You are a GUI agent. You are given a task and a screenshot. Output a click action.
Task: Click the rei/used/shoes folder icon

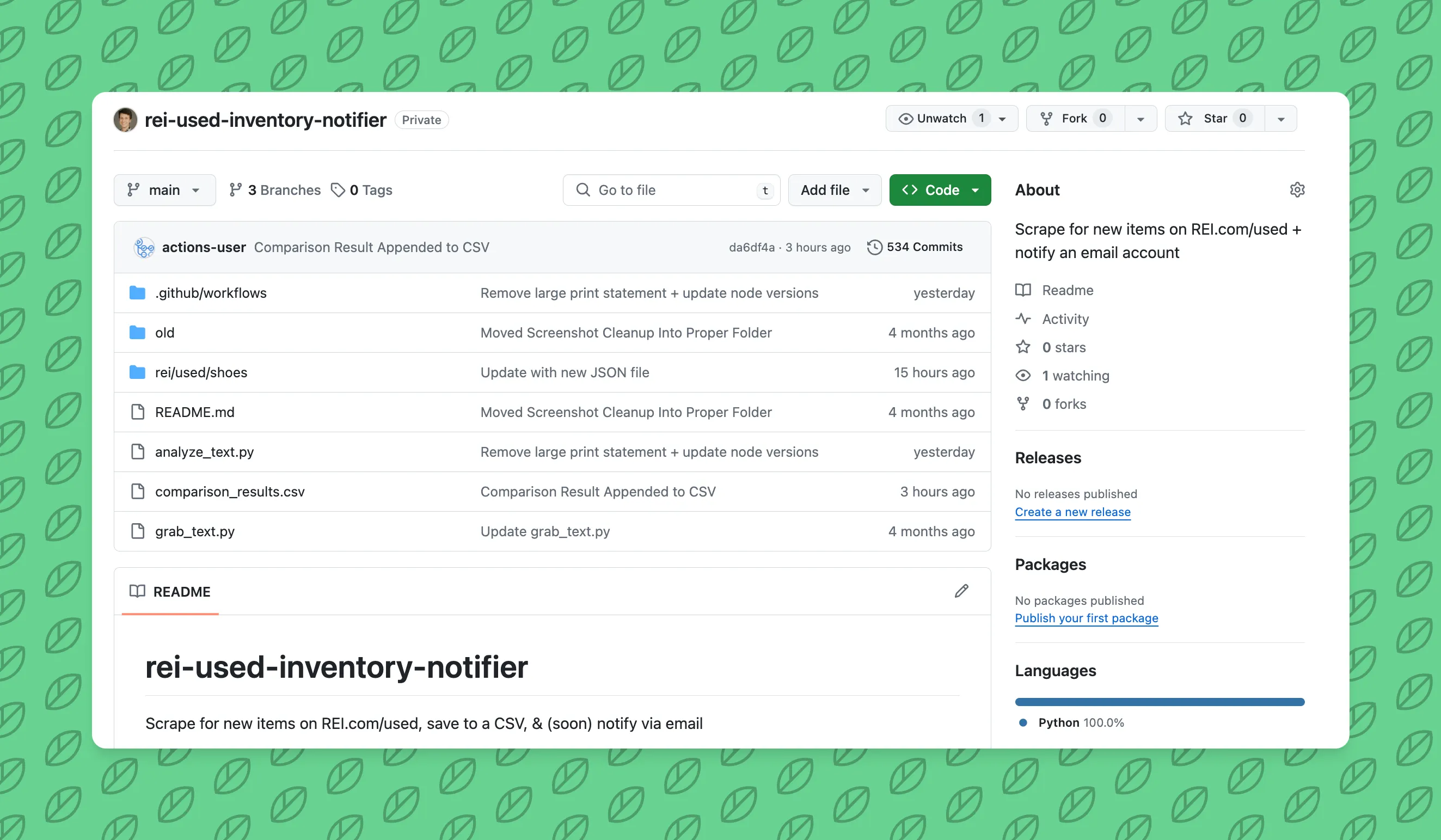coord(137,372)
